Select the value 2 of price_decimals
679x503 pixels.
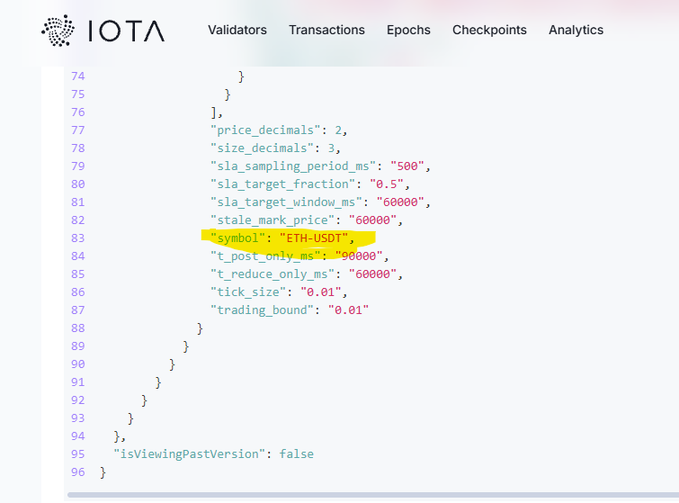pyautogui.click(x=338, y=130)
